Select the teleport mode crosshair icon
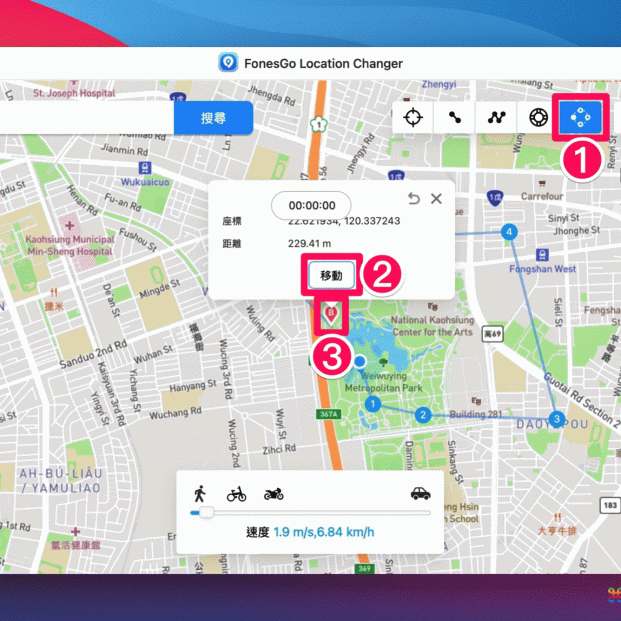 coord(412,117)
